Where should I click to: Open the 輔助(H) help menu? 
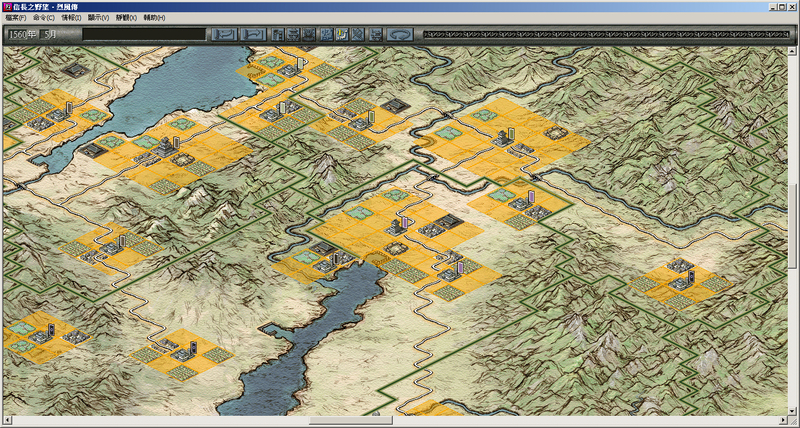click(x=154, y=17)
